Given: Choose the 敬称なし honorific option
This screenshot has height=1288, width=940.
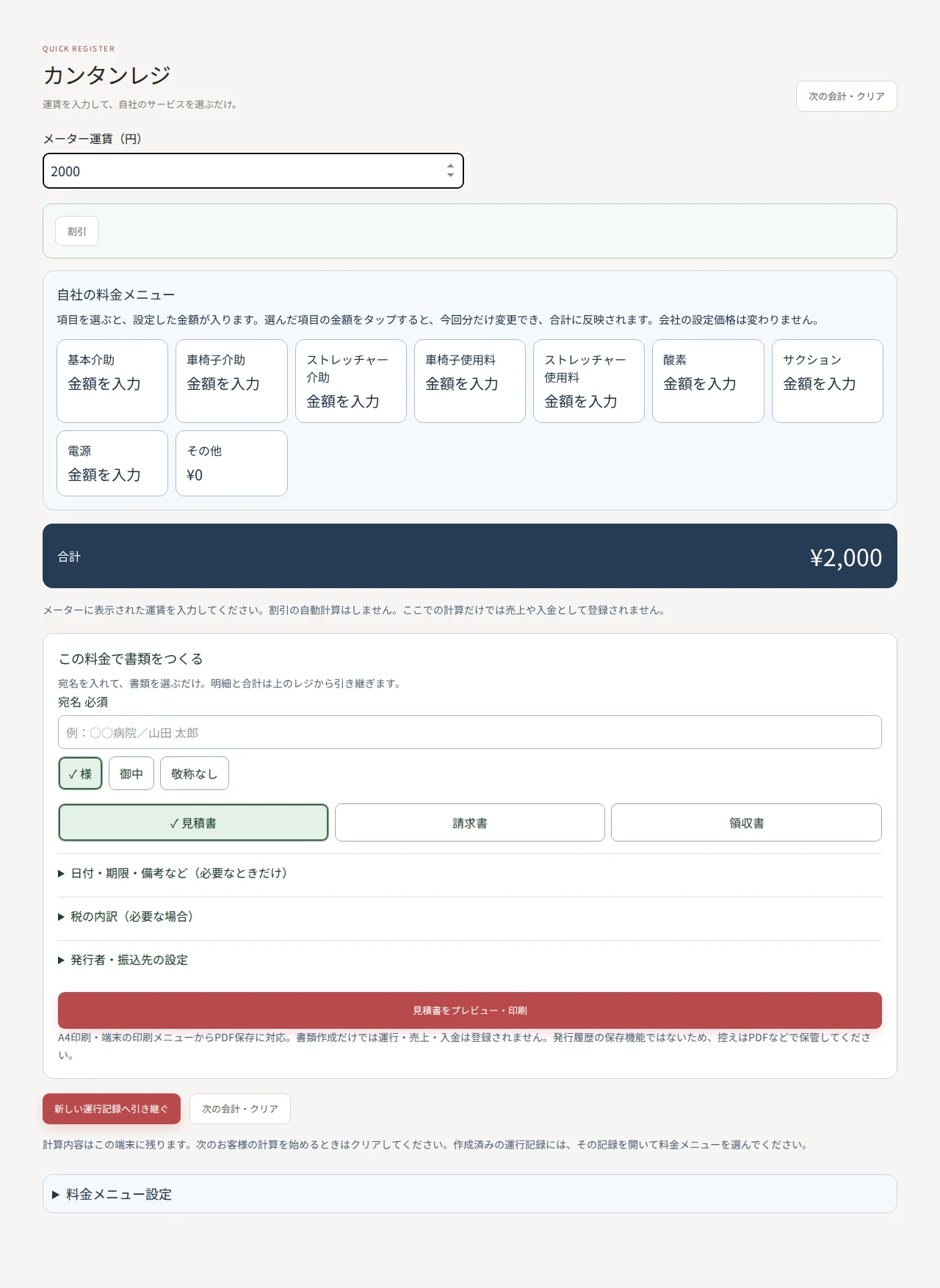Looking at the screenshot, I should pyautogui.click(x=195, y=773).
